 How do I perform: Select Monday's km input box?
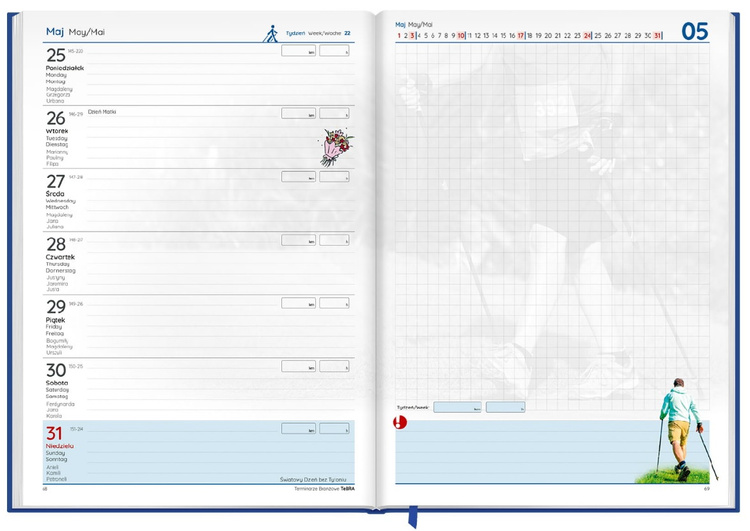tap(298, 51)
